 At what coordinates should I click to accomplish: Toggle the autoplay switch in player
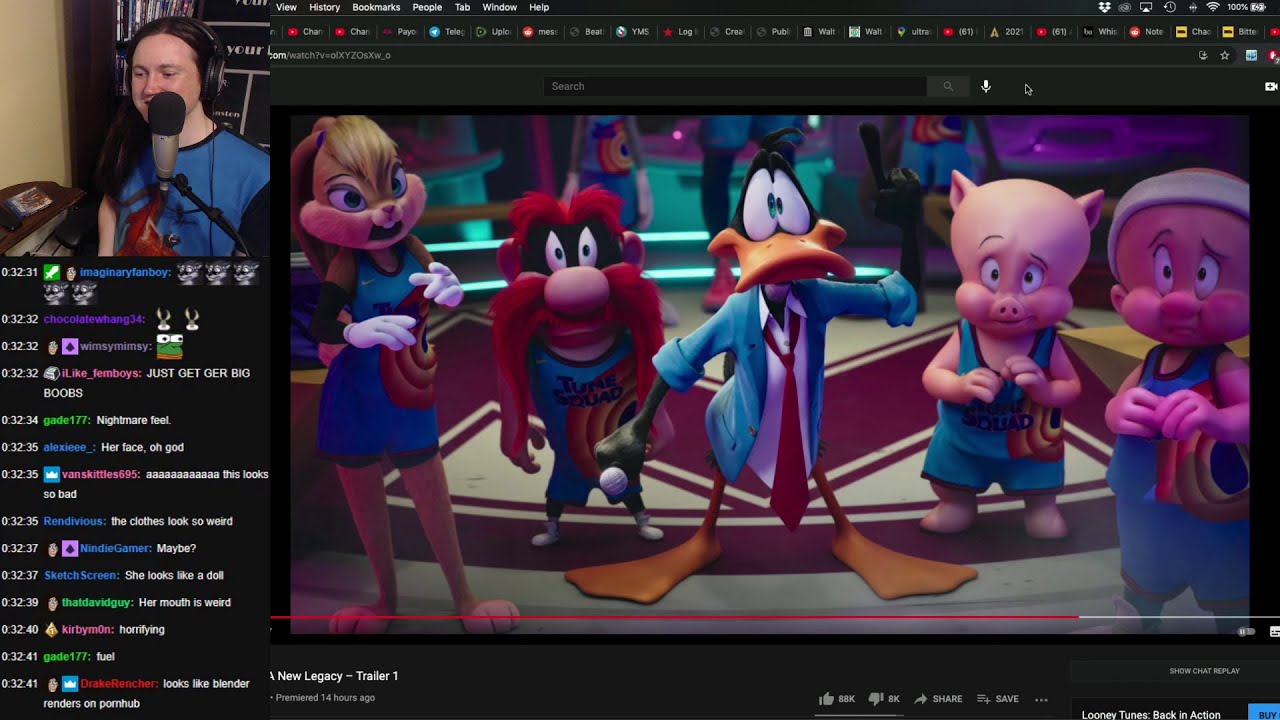1246,632
